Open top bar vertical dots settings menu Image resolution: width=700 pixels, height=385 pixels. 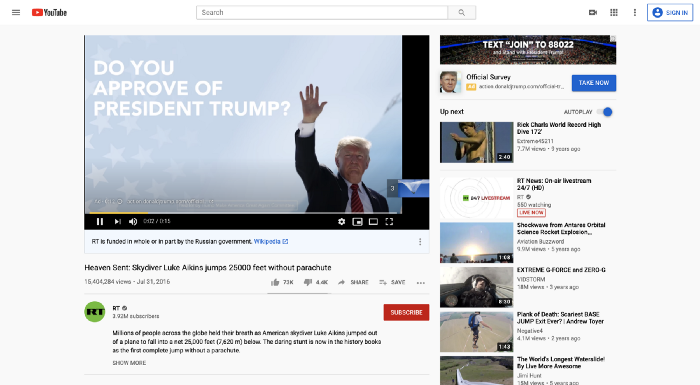coord(635,13)
